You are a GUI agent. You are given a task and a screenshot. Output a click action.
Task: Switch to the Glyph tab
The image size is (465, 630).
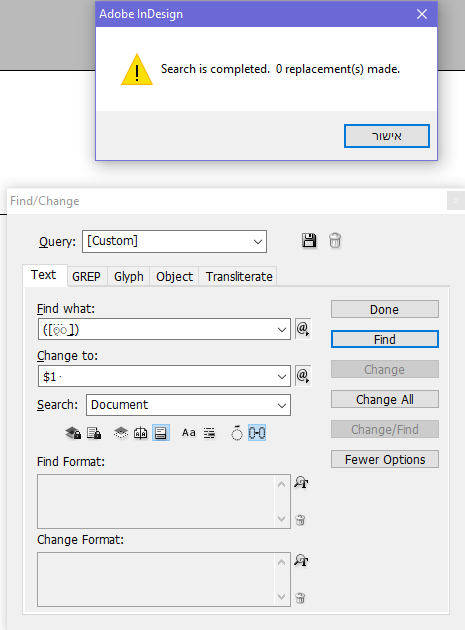[x=129, y=276]
